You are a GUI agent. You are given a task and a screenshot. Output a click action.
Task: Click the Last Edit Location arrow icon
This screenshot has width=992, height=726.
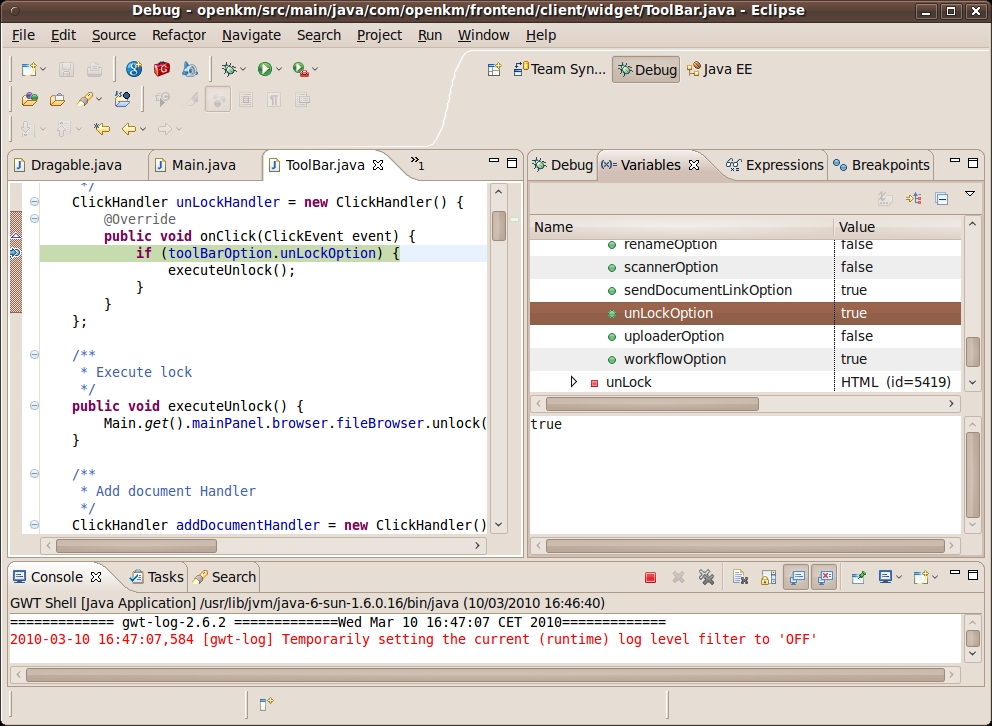tap(102, 129)
